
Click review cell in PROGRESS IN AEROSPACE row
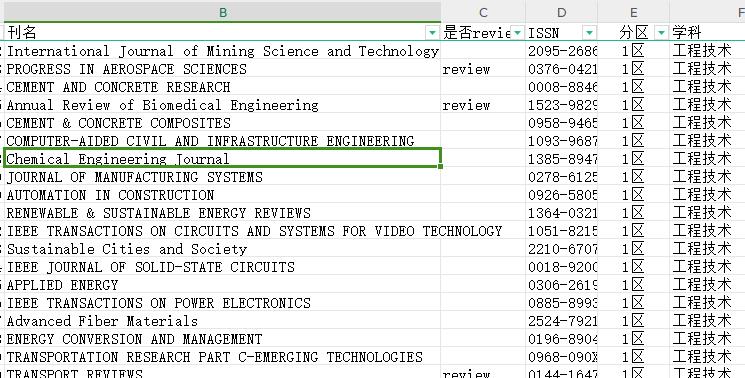[x=483, y=69]
